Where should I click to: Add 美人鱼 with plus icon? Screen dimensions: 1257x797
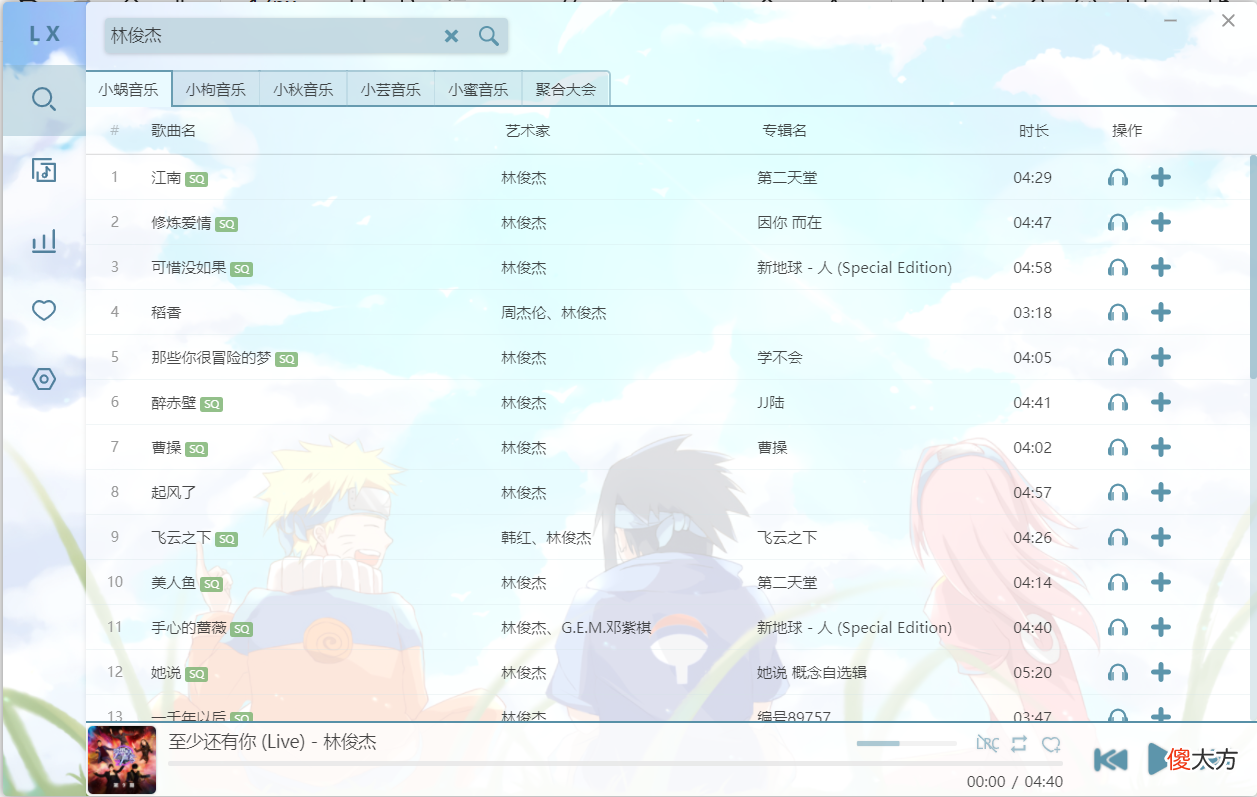pos(1160,582)
